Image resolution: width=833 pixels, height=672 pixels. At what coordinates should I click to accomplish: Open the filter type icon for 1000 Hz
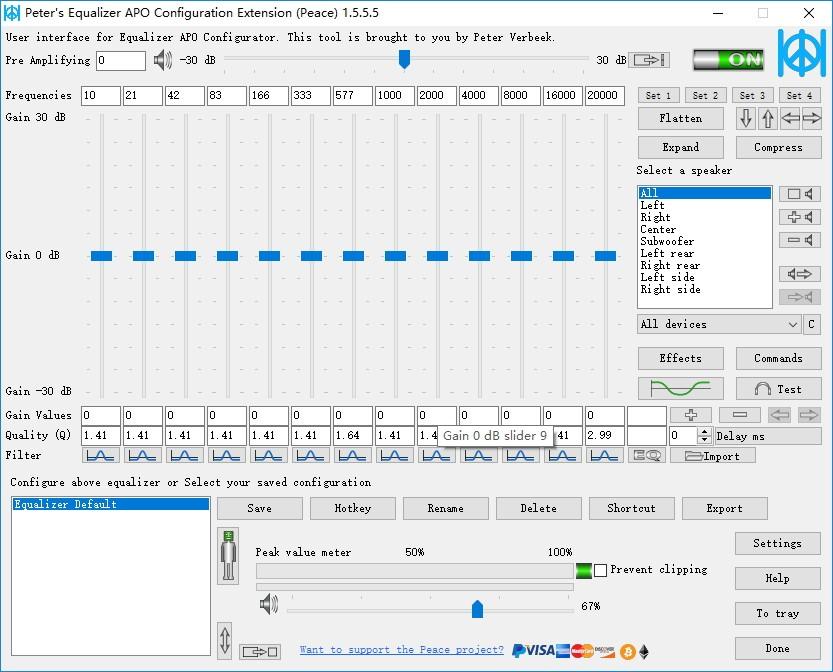(x=394, y=455)
